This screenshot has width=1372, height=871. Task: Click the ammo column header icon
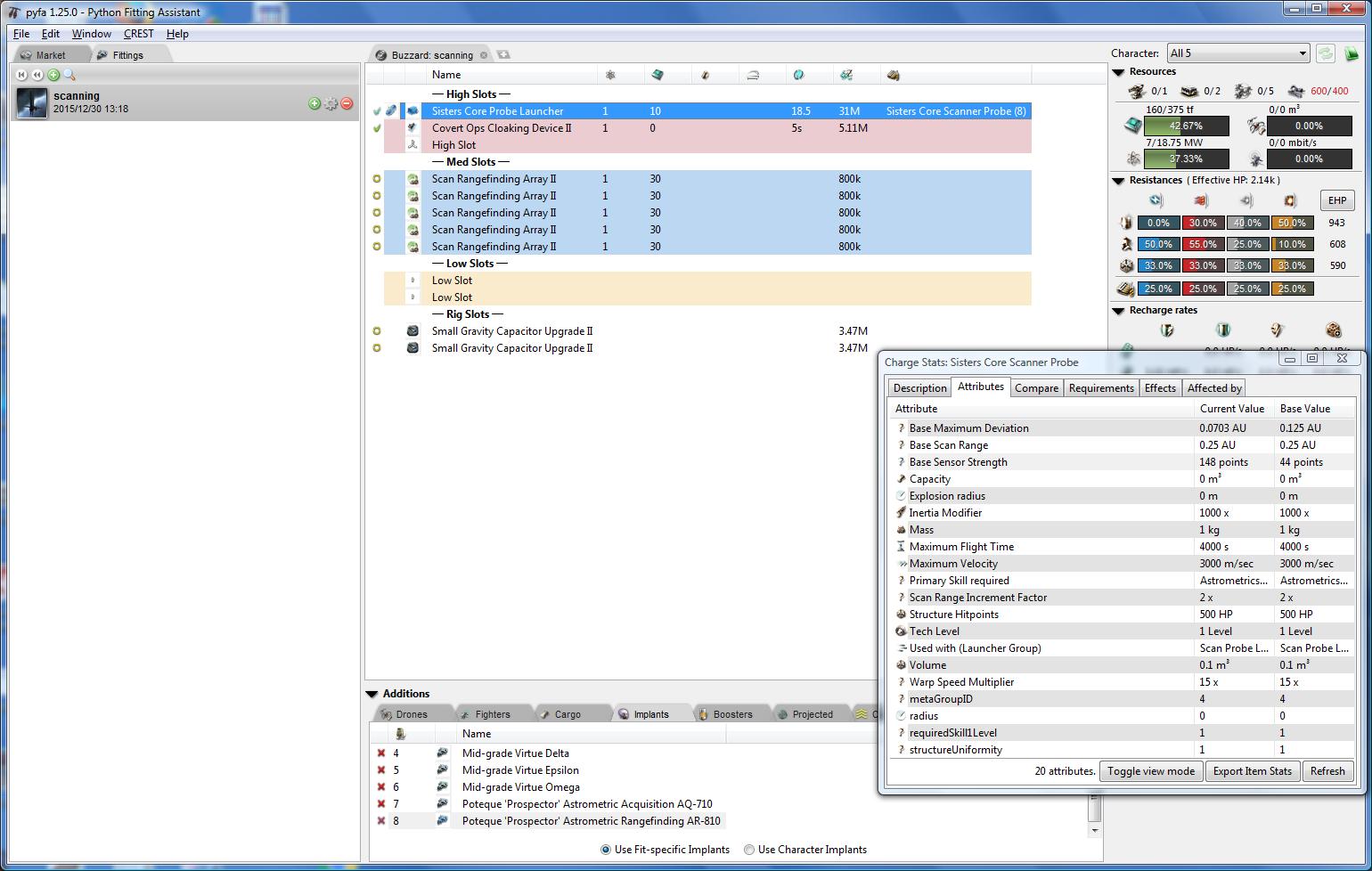point(894,75)
